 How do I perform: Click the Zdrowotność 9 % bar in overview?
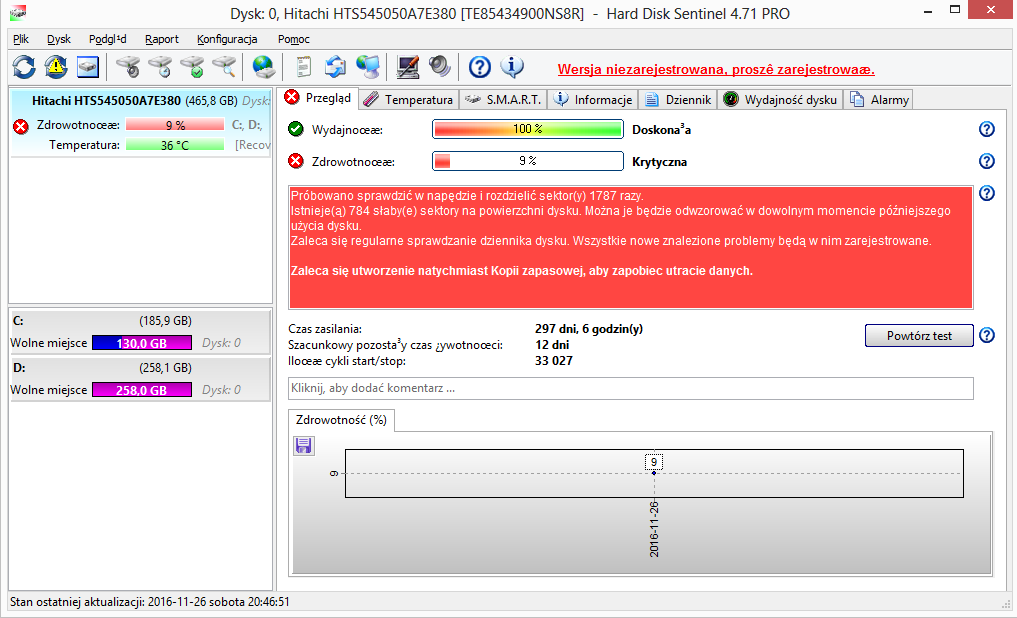pyautogui.click(x=528, y=161)
